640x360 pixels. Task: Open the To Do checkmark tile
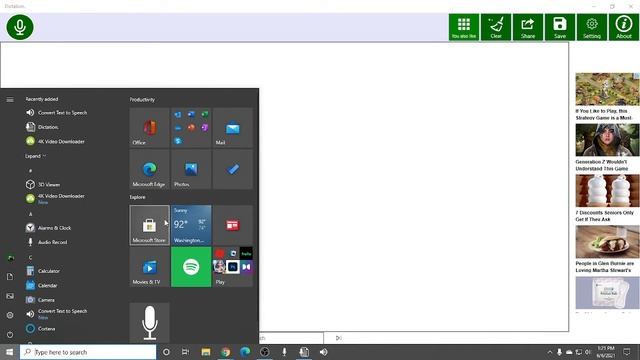click(233, 169)
